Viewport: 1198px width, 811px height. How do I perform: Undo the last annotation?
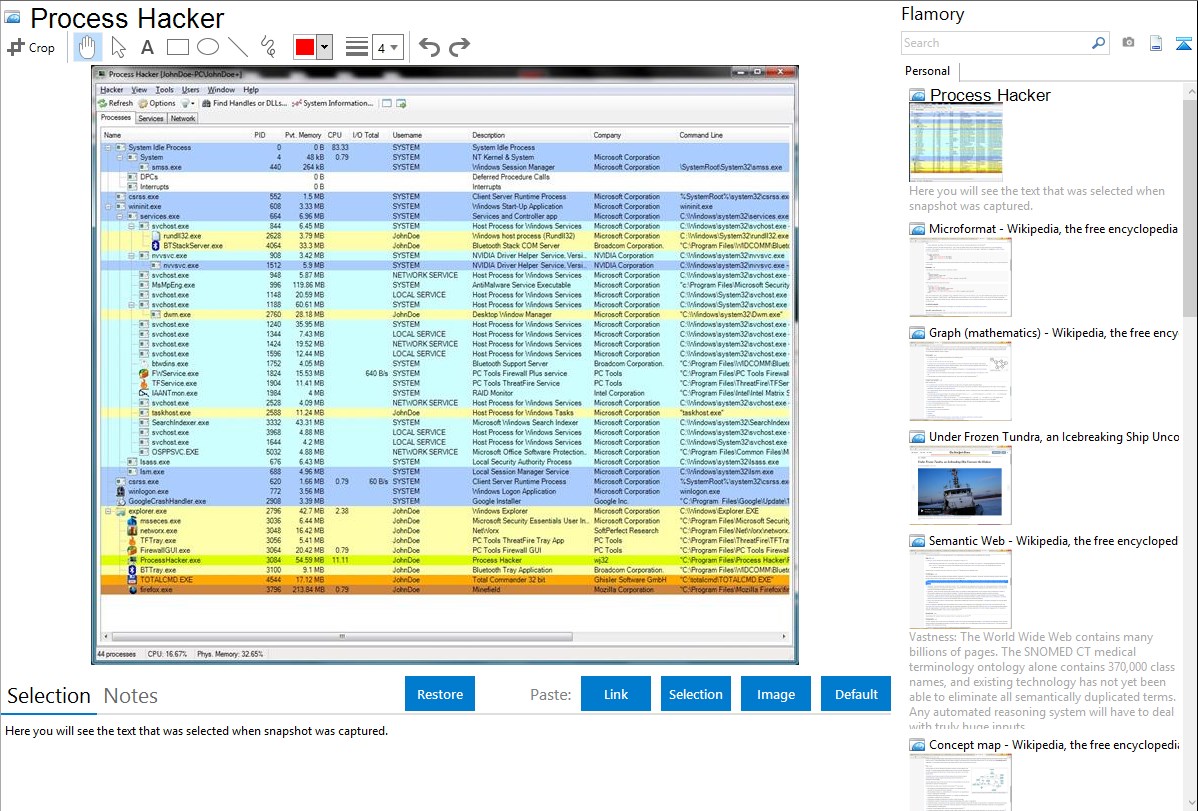[429, 47]
